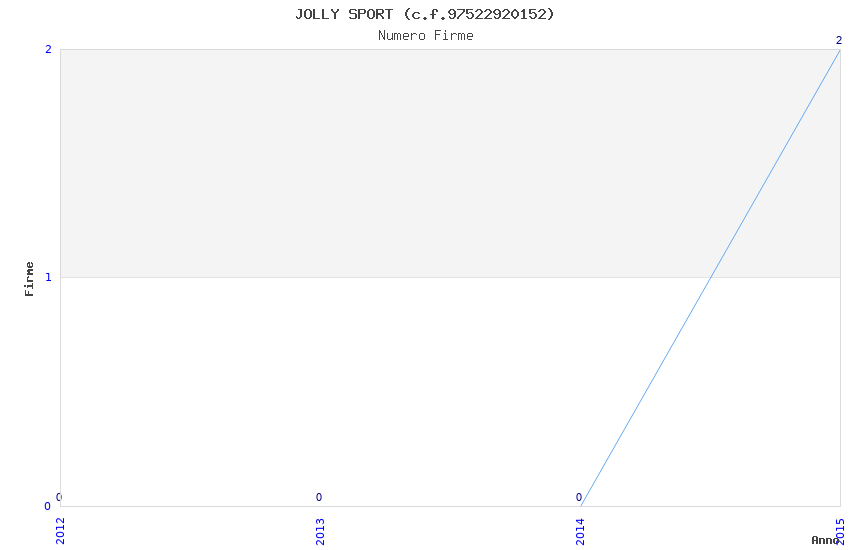Click the 2012 x-axis year label
The width and height of the screenshot is (850, 550).
click(60, 531)
